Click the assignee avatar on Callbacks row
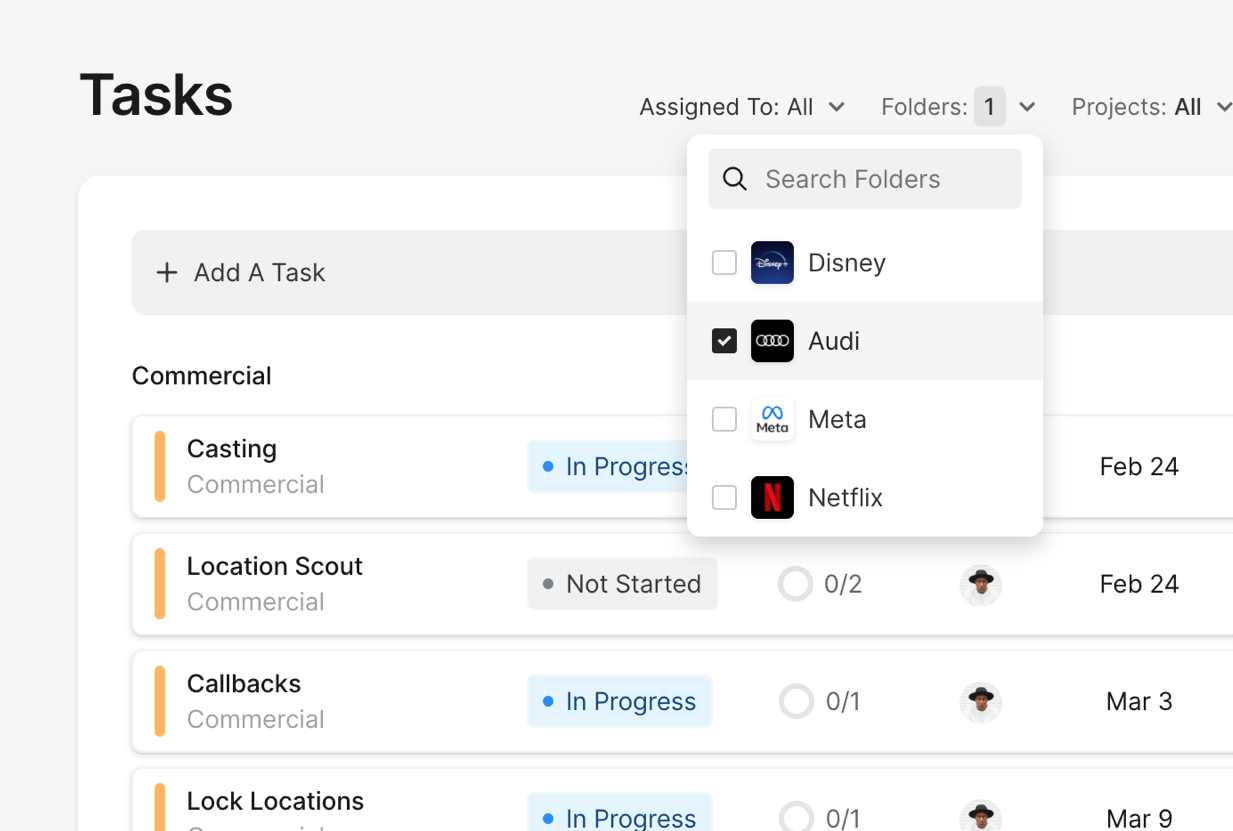Image resolution: width=1233 pixels, height=831 pixels. 980,702
